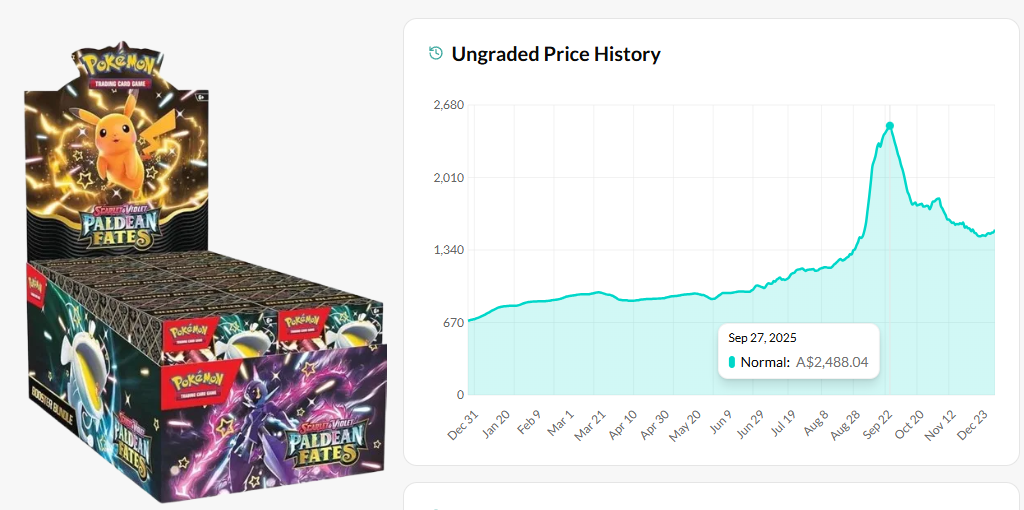Click the 6+ age badge on the box
Viewport: 1024px width, 510px height.
pyautogui.click(x=202, y=95)
